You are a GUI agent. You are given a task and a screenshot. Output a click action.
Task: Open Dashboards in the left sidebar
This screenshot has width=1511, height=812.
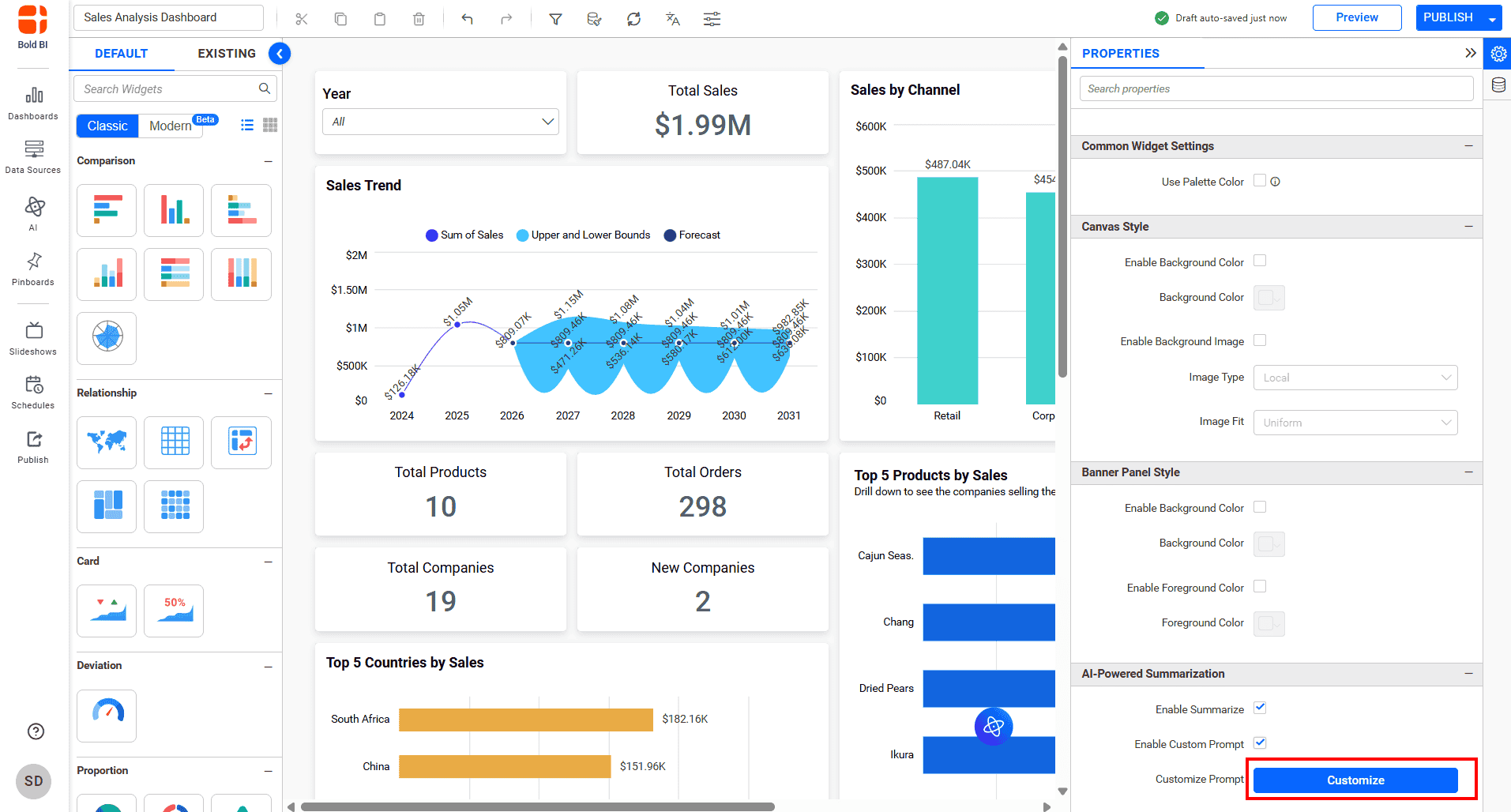33,103
